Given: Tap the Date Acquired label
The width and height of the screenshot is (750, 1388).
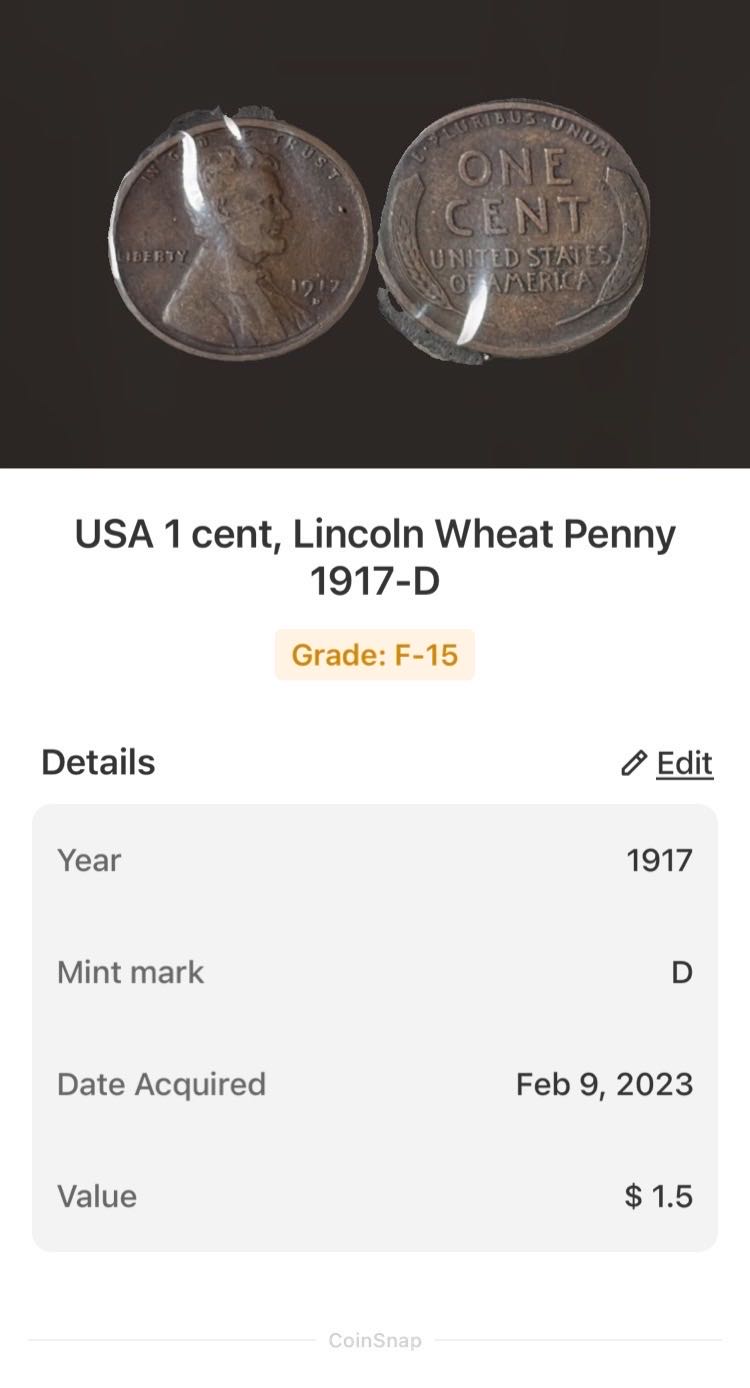Looking at the screenshot, I should (x=161, y=1084).
